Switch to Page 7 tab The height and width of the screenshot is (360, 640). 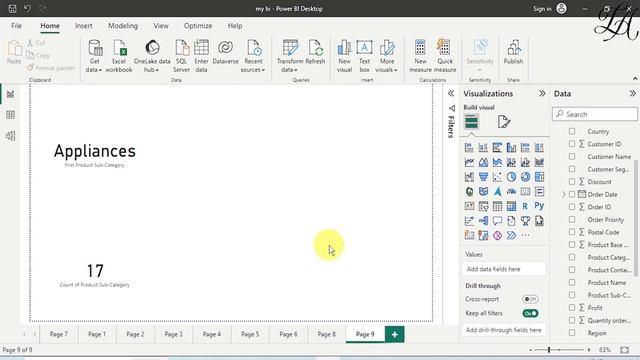click(59, 334)
